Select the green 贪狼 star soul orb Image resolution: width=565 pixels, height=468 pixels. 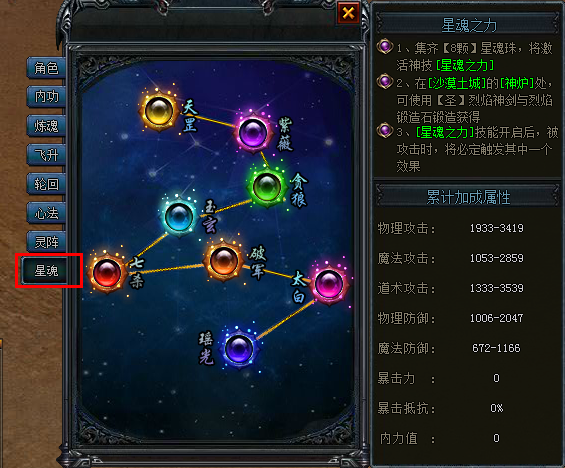(x=267, y=187)
